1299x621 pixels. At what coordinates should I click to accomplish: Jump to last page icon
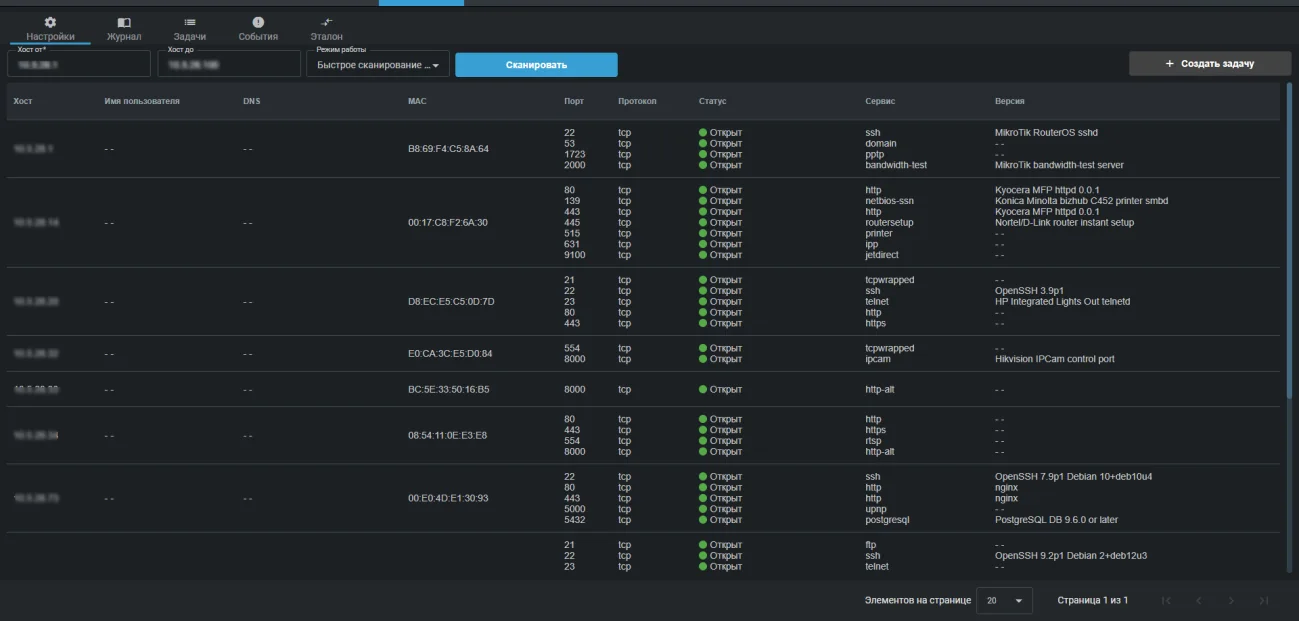coord(1264,601)
